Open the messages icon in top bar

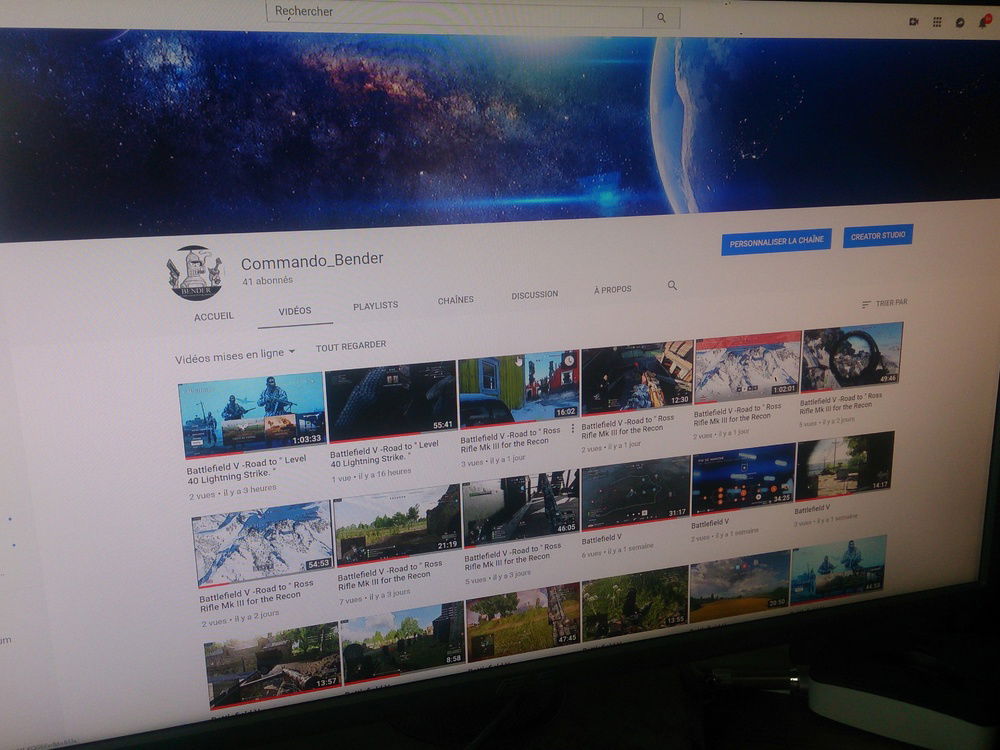click(960, 22)
